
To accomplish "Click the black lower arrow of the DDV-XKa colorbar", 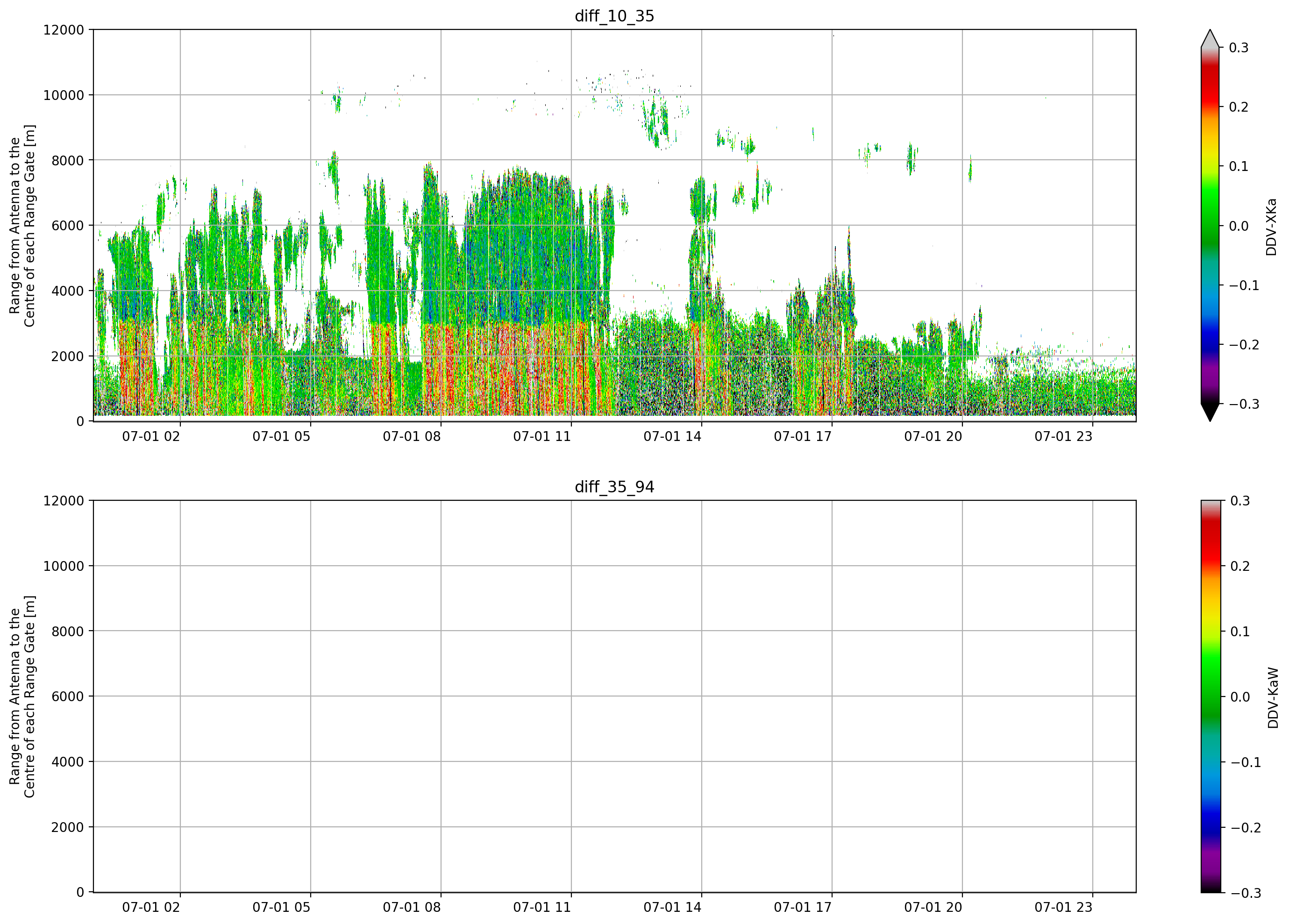I will coord(1210,412).
